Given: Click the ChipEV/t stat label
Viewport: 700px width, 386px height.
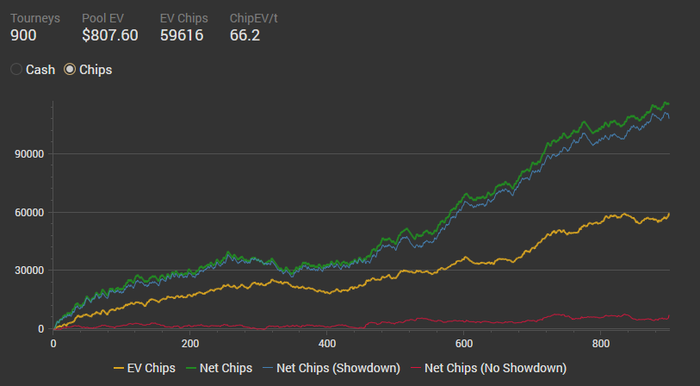Looking at the screenshot, I should pyautogui.click(x=254, y=18).
